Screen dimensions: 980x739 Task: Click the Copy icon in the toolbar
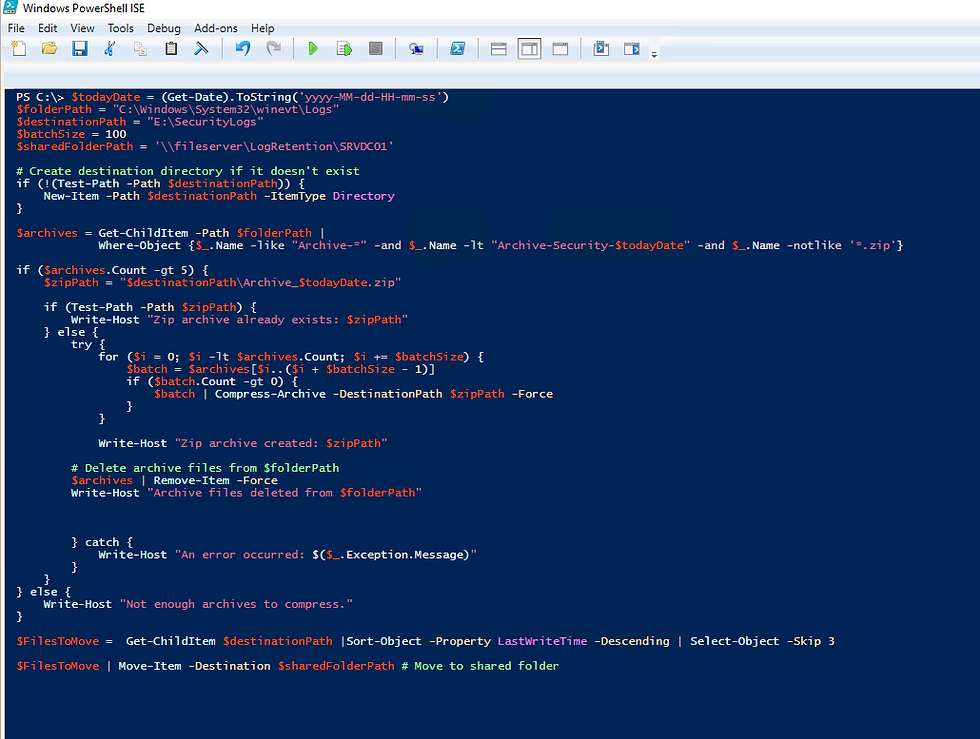[140, 49]
